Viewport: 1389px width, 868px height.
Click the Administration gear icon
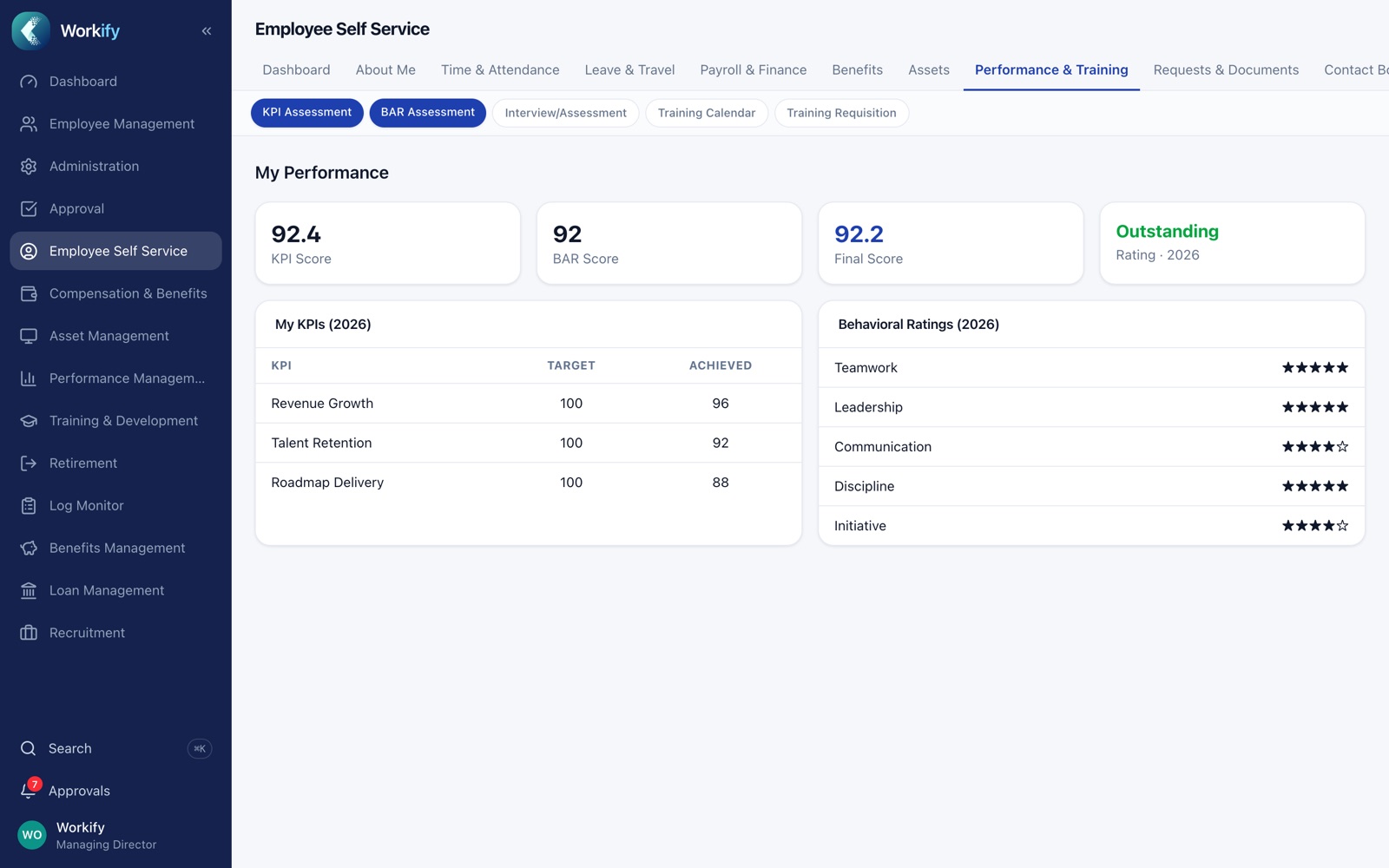[29, 167]
